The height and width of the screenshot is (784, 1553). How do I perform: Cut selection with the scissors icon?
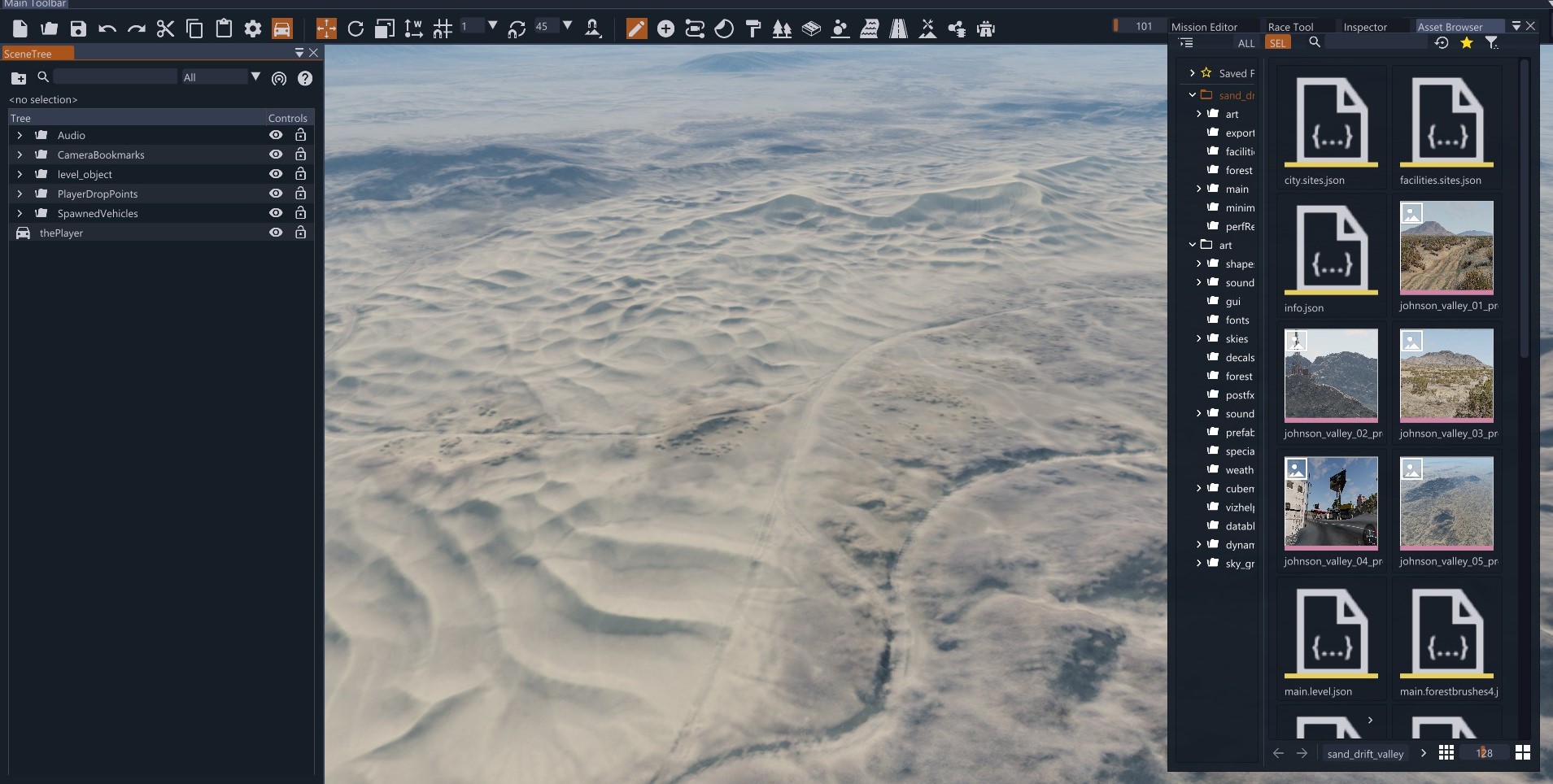coord(166,29)
